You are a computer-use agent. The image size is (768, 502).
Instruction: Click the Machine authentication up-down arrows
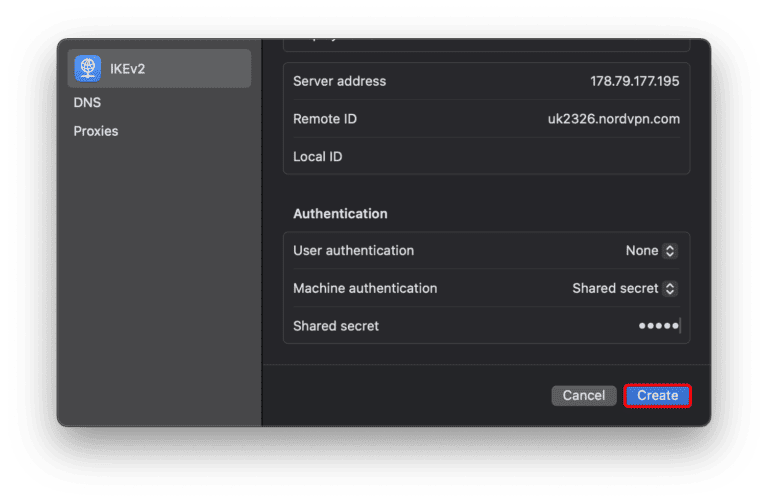coord(670,288)
